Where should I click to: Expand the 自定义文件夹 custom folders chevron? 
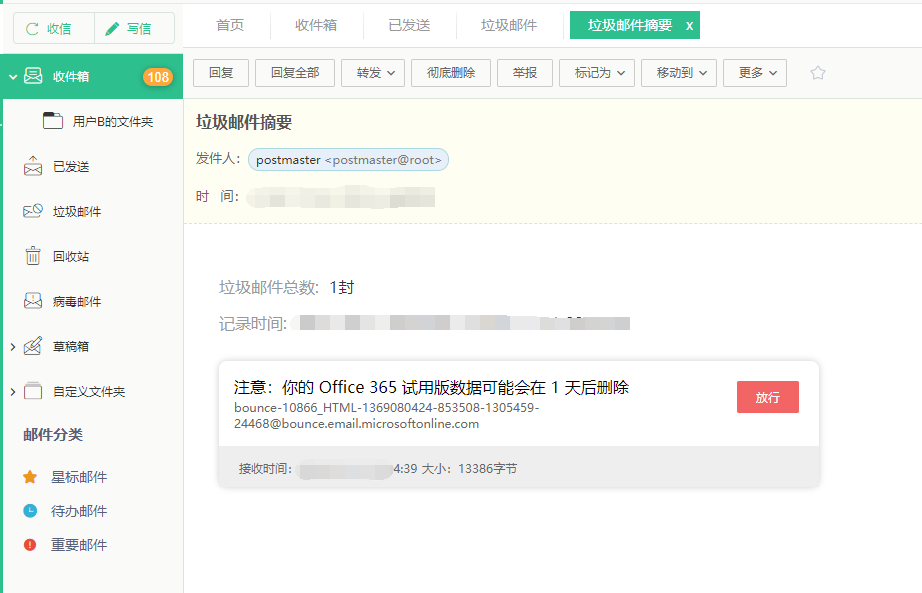coord(12,392)
